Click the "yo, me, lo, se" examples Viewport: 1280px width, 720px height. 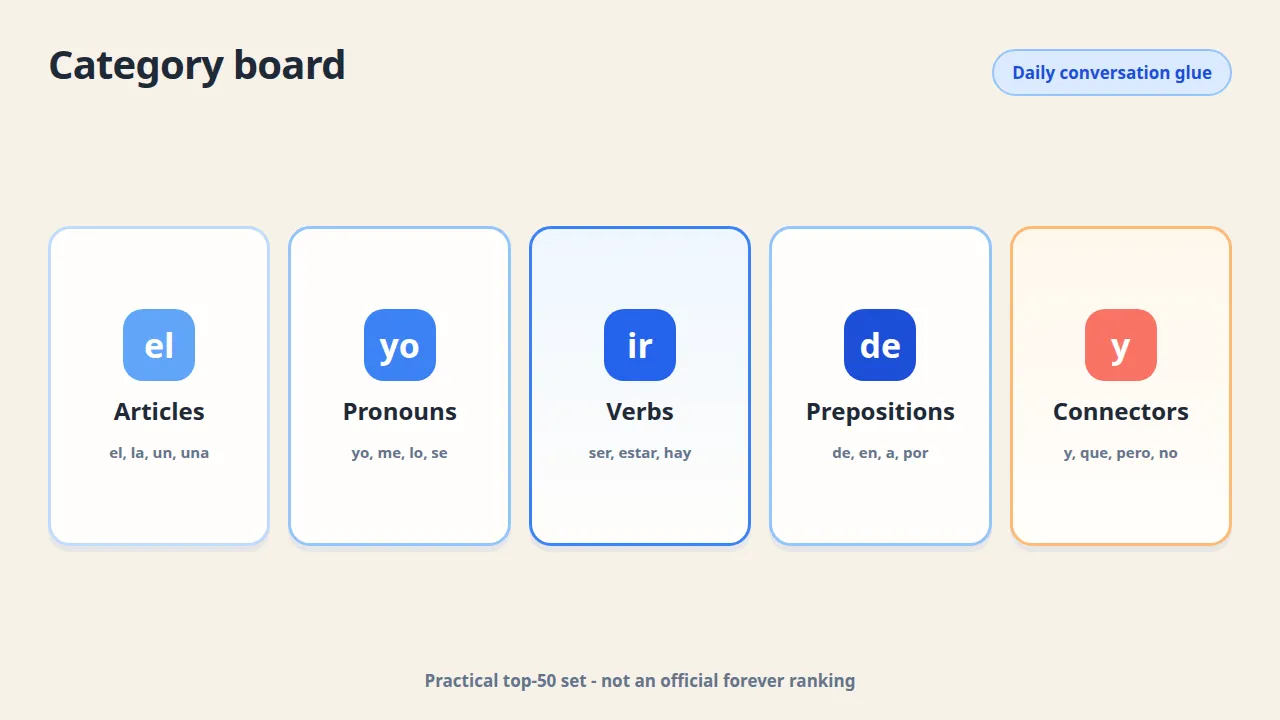click(x=400, y=453)
